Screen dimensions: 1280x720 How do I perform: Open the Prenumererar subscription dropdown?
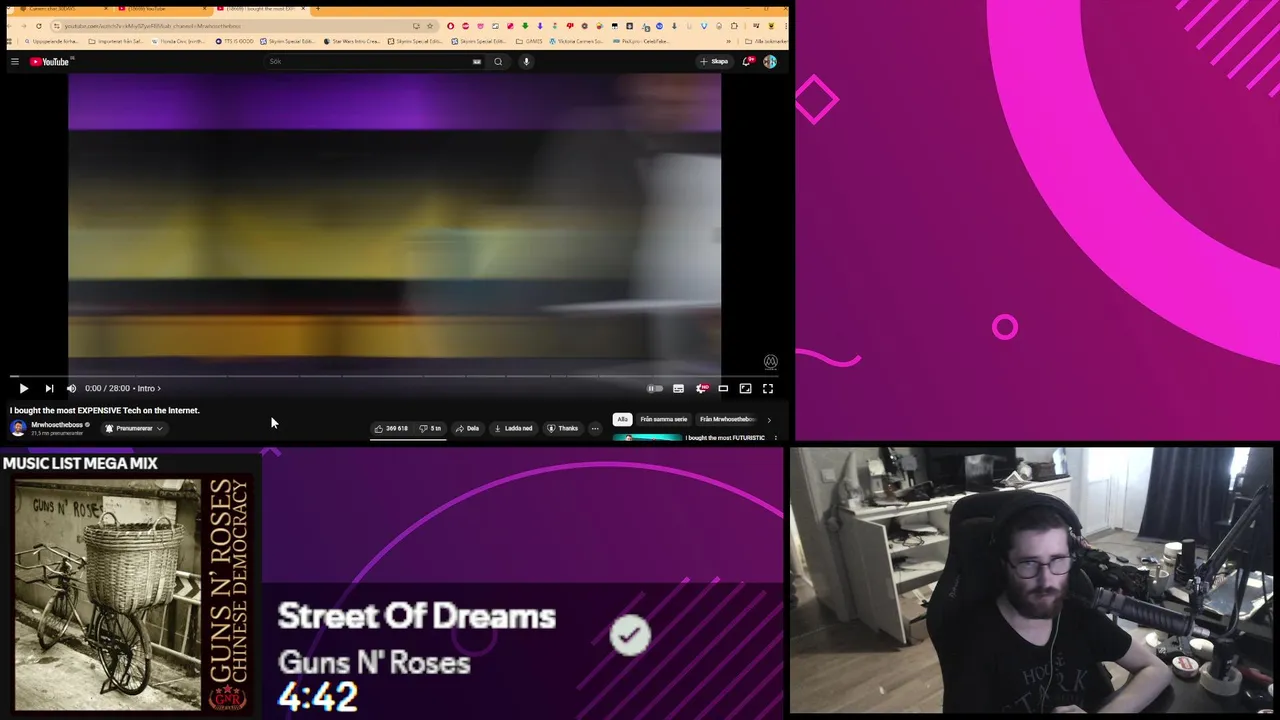tap(134, 428)
